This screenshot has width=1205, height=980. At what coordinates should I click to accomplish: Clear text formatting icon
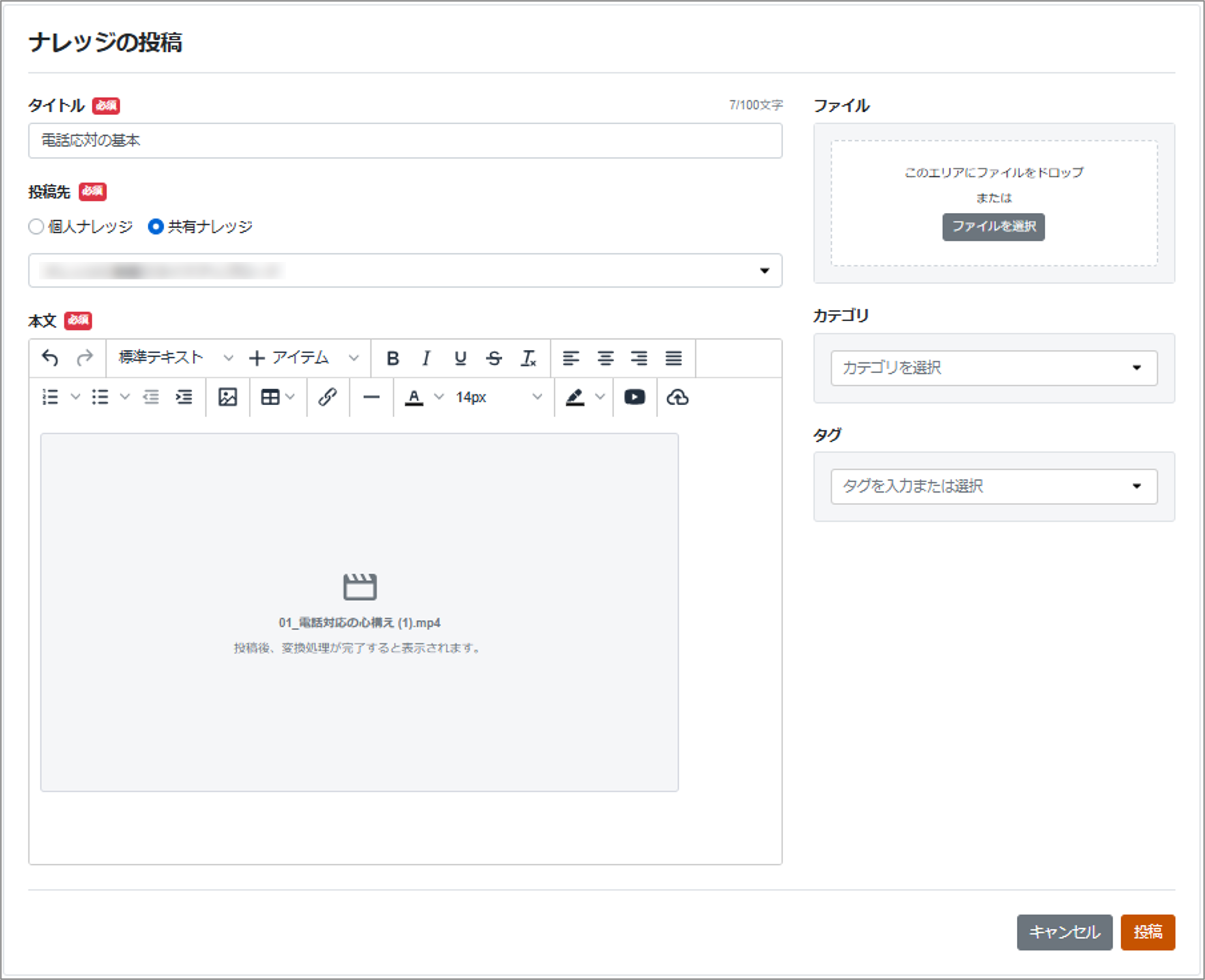click(x=529, y=358)
